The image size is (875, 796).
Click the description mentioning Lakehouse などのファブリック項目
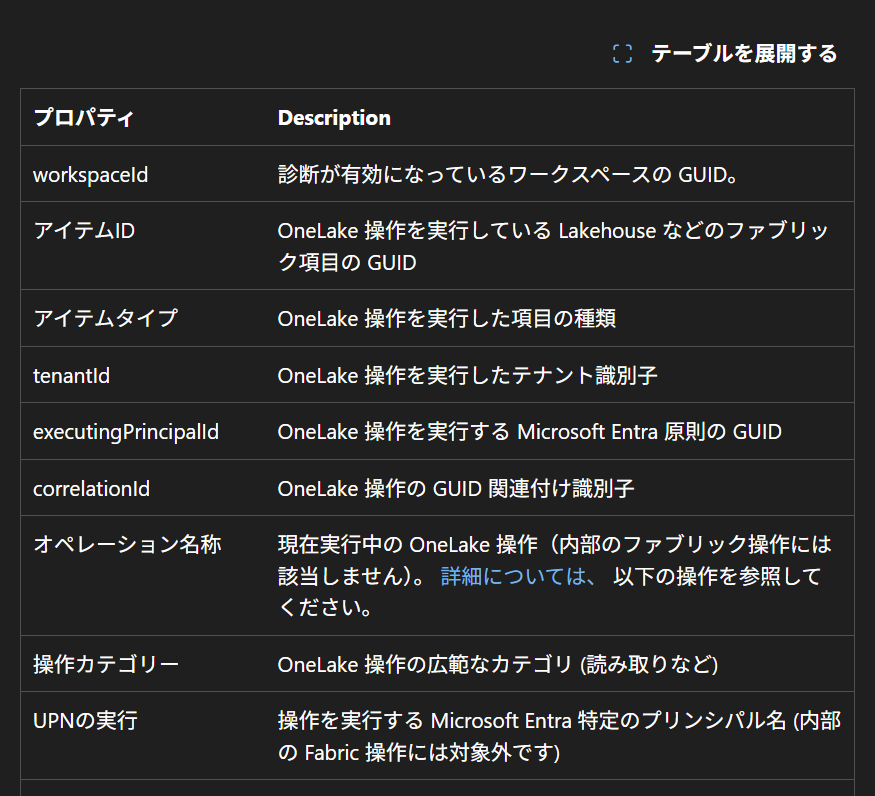click(553, 246)
